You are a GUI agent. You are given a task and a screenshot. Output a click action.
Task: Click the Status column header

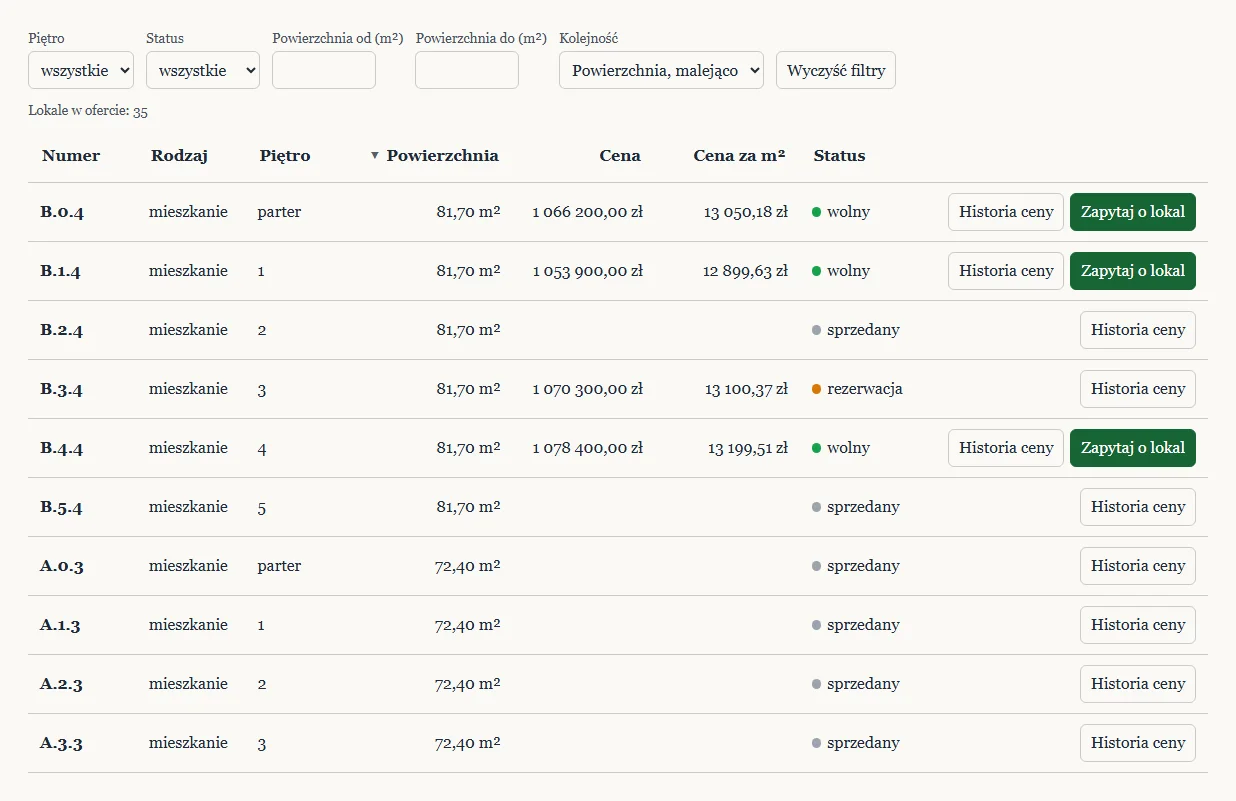point(840,155)
